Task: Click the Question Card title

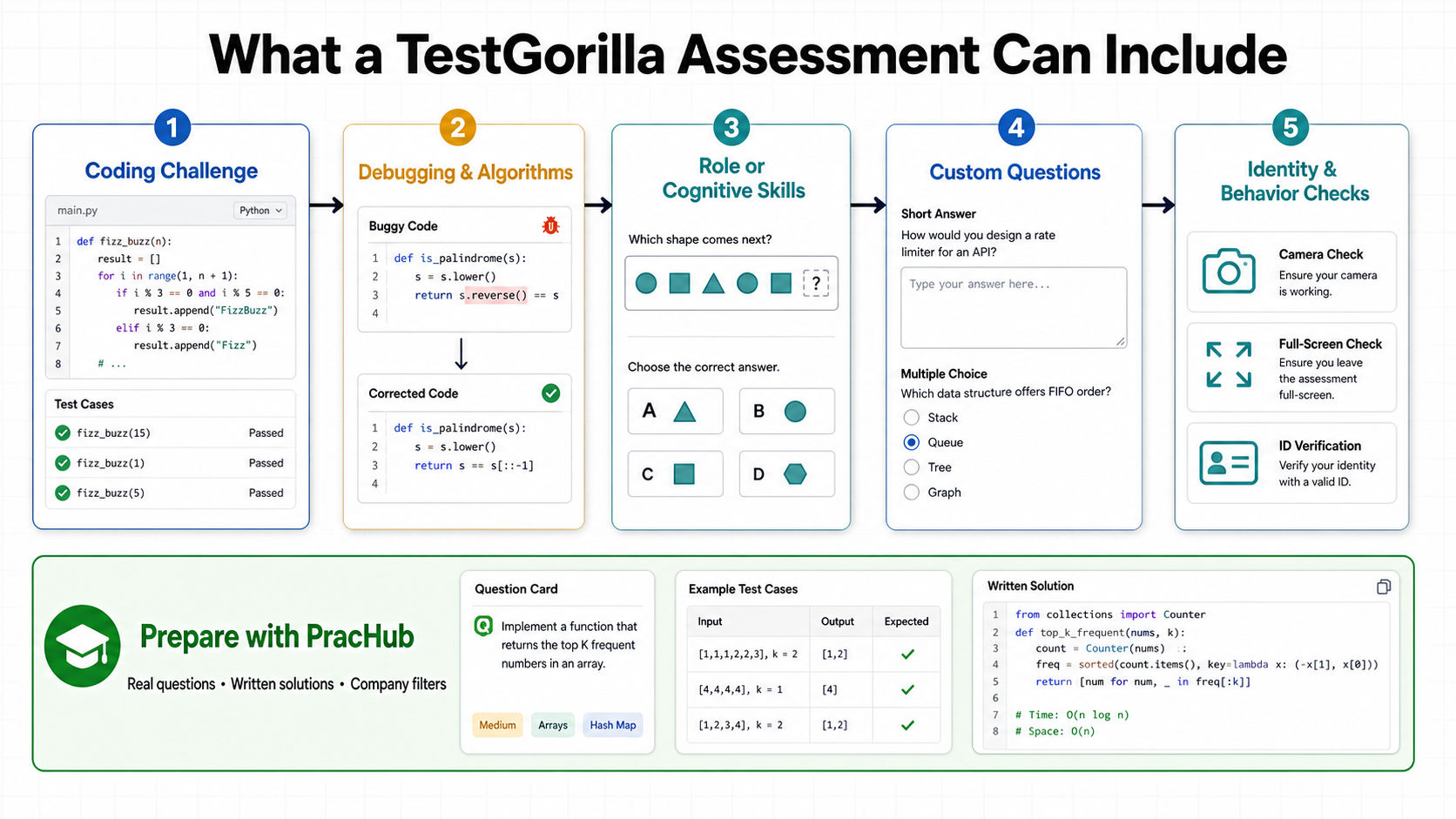Action: point(516,589)
